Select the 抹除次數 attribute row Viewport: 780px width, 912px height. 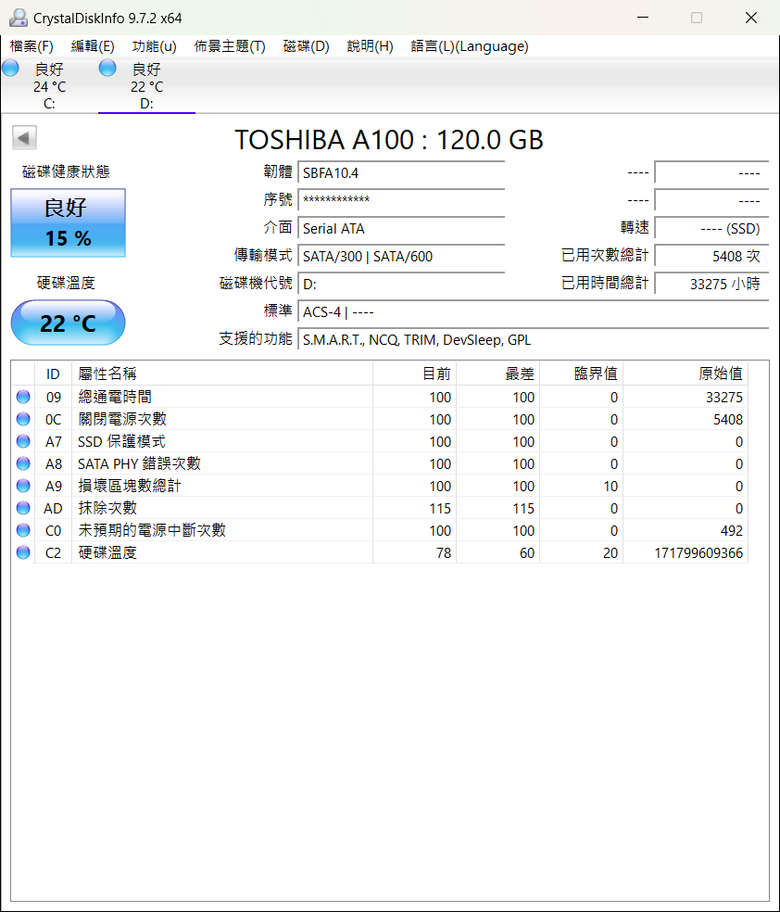380,508
